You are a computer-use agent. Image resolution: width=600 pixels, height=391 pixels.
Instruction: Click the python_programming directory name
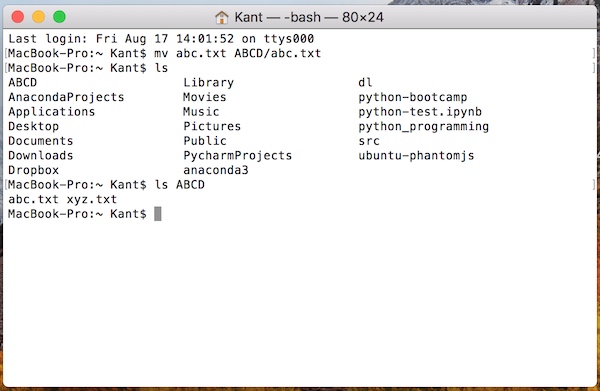[424, 127]
